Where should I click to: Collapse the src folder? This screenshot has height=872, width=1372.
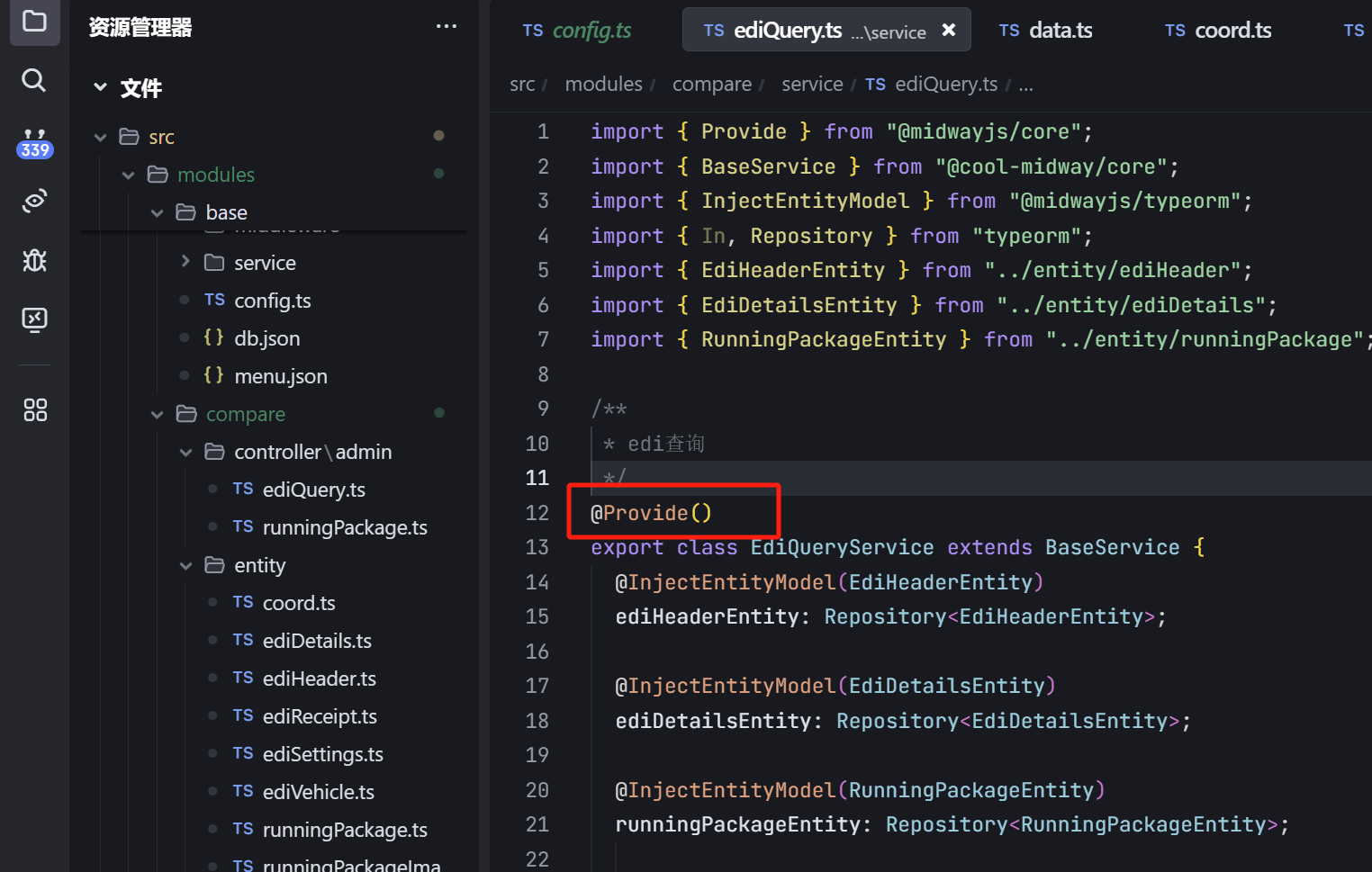pos(101,137)
